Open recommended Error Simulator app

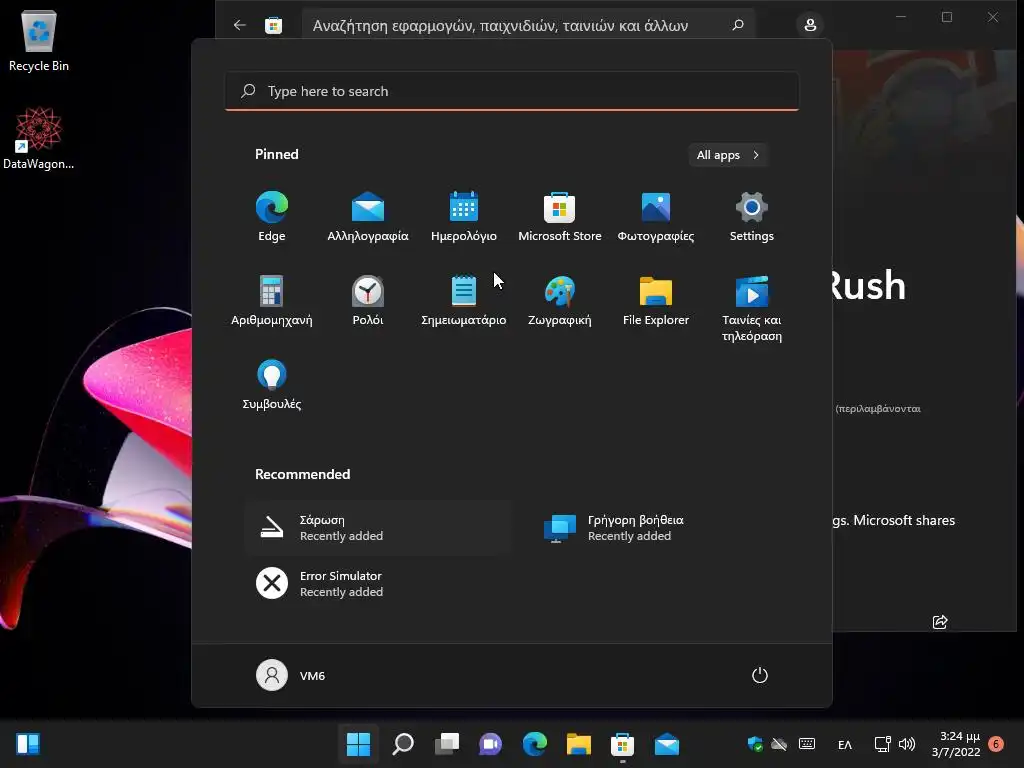point(379,584)
